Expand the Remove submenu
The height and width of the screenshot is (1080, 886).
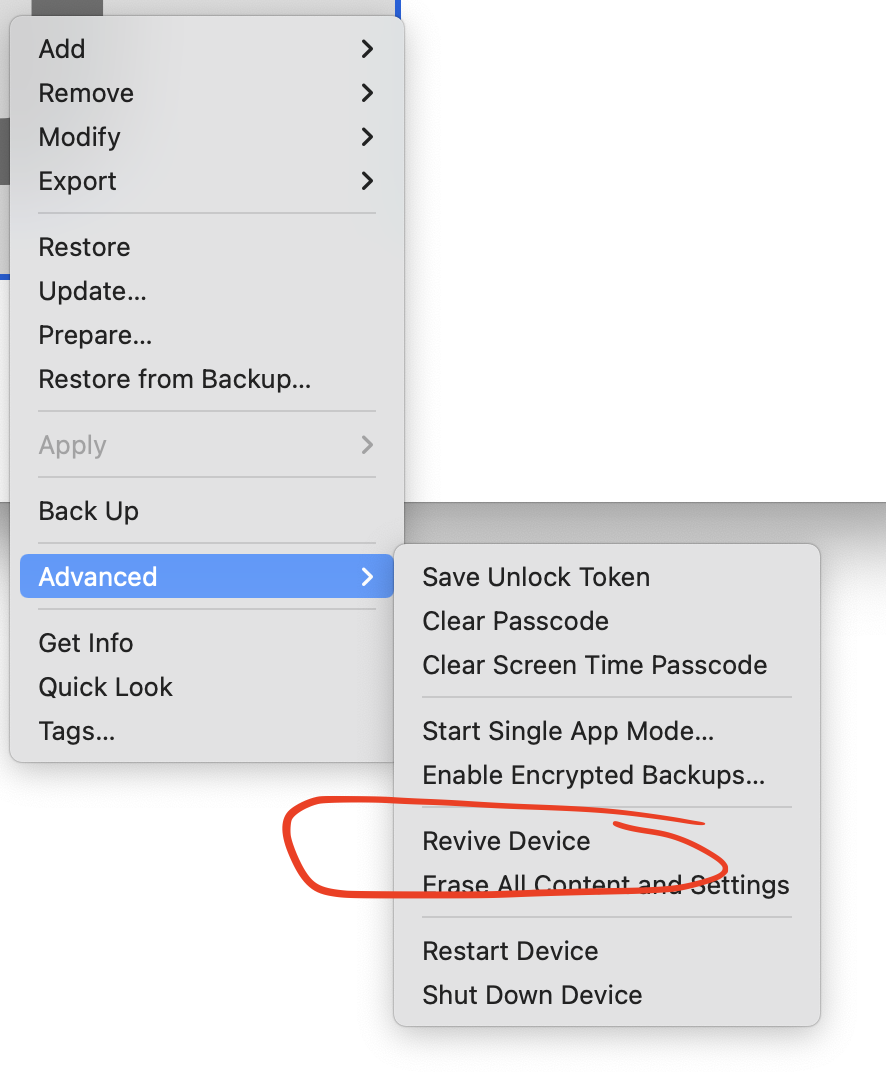click(x=86, y=93)
